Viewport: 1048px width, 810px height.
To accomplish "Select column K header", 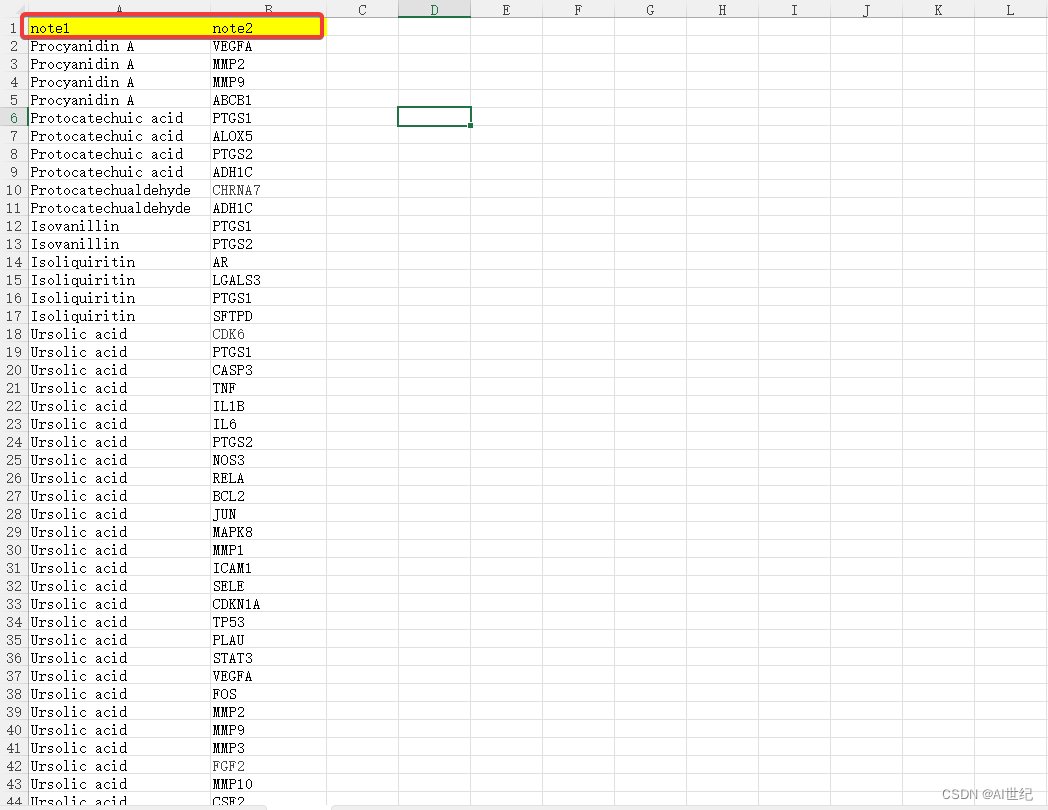I will 938,9.
